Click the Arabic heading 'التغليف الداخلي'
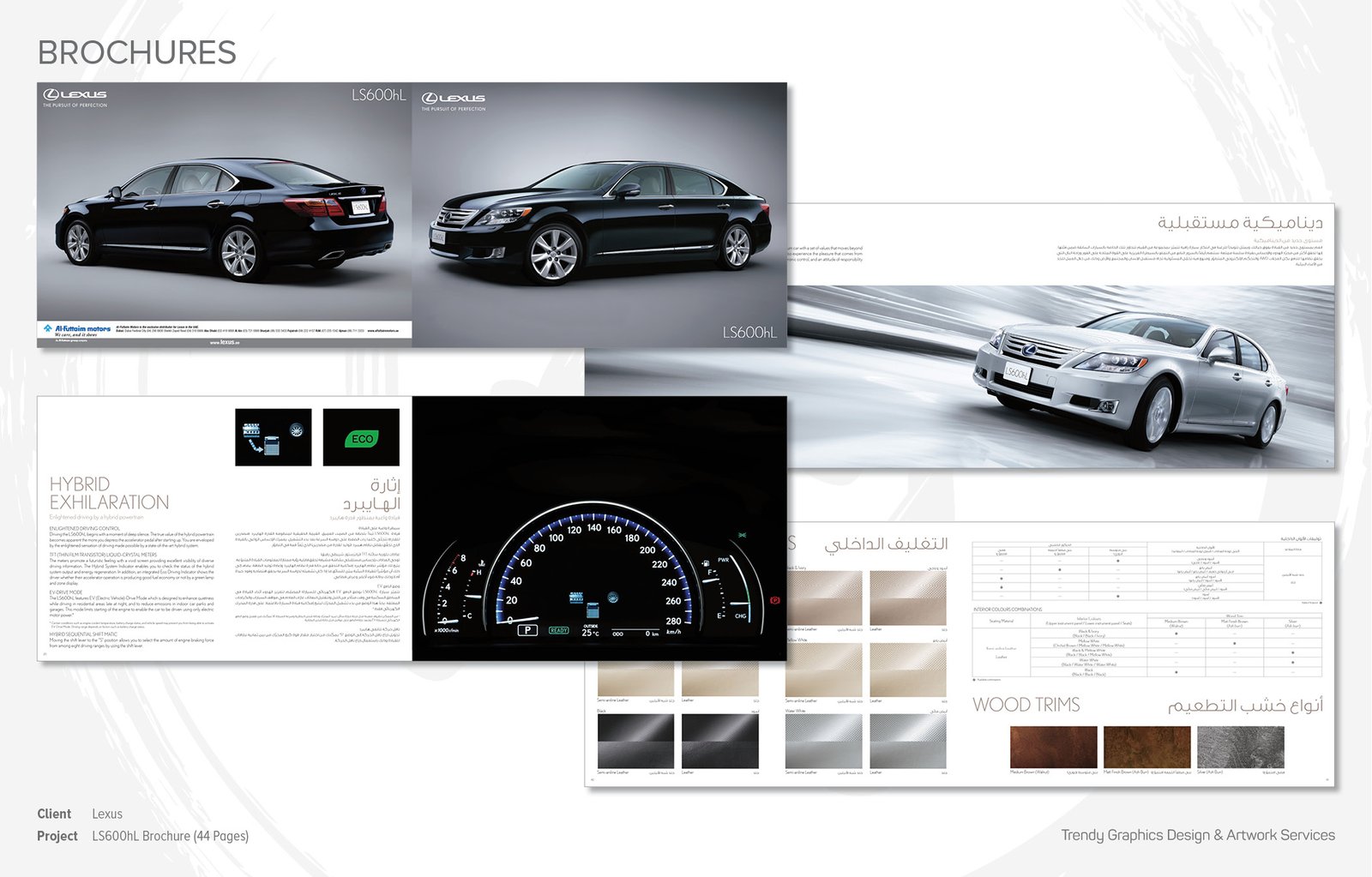Viewport: 1372px width, 877px height. click(886, 544)
